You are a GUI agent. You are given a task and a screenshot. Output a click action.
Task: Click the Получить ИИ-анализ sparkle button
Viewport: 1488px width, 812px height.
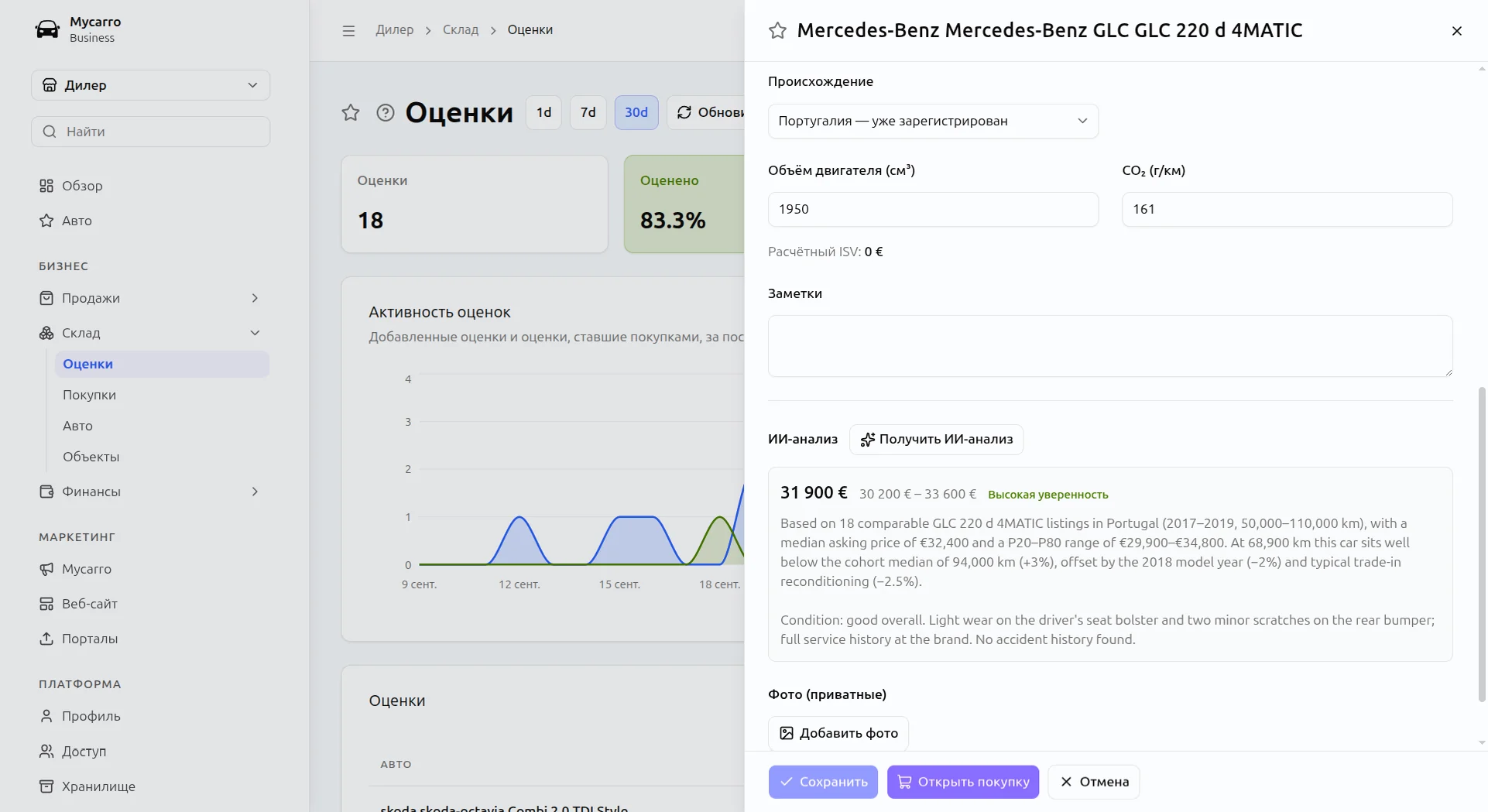[x=936, y=440]
